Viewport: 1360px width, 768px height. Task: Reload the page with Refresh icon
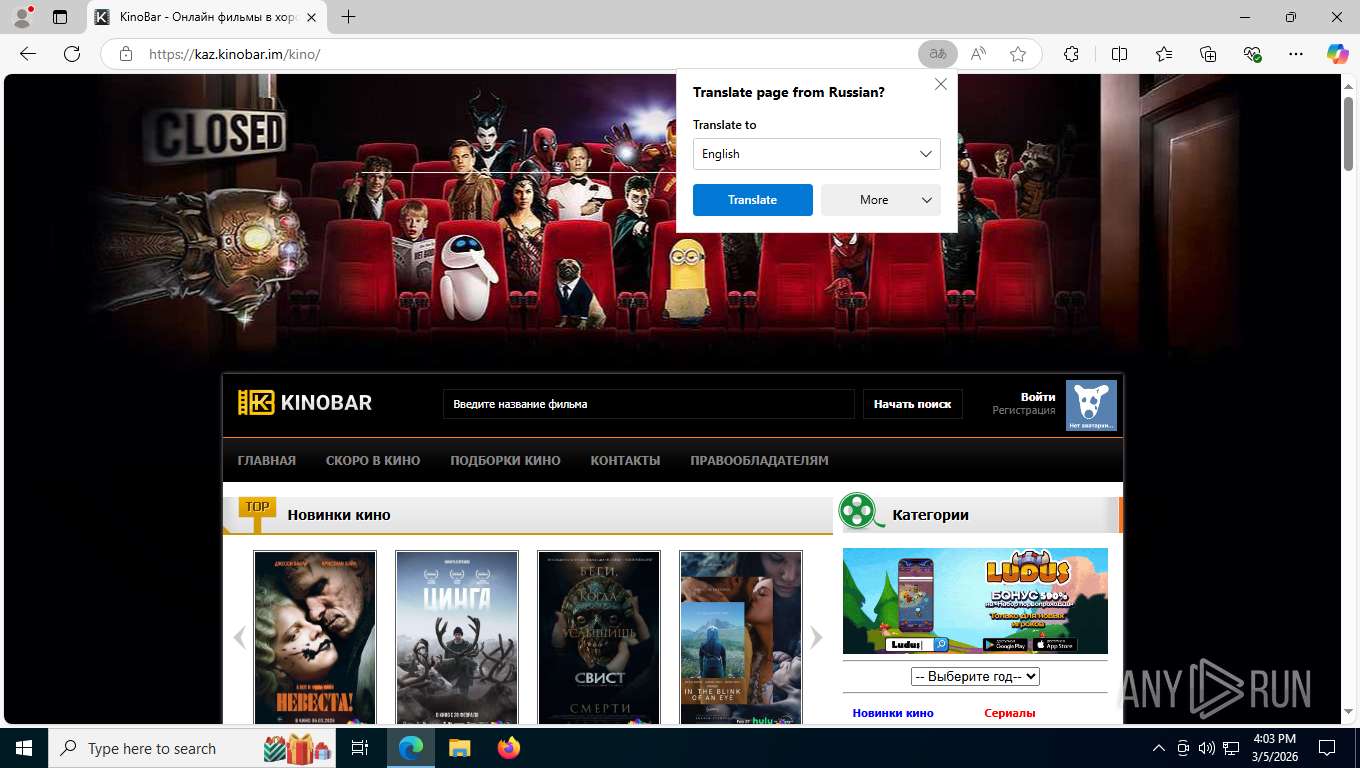(x=72, y=54)
